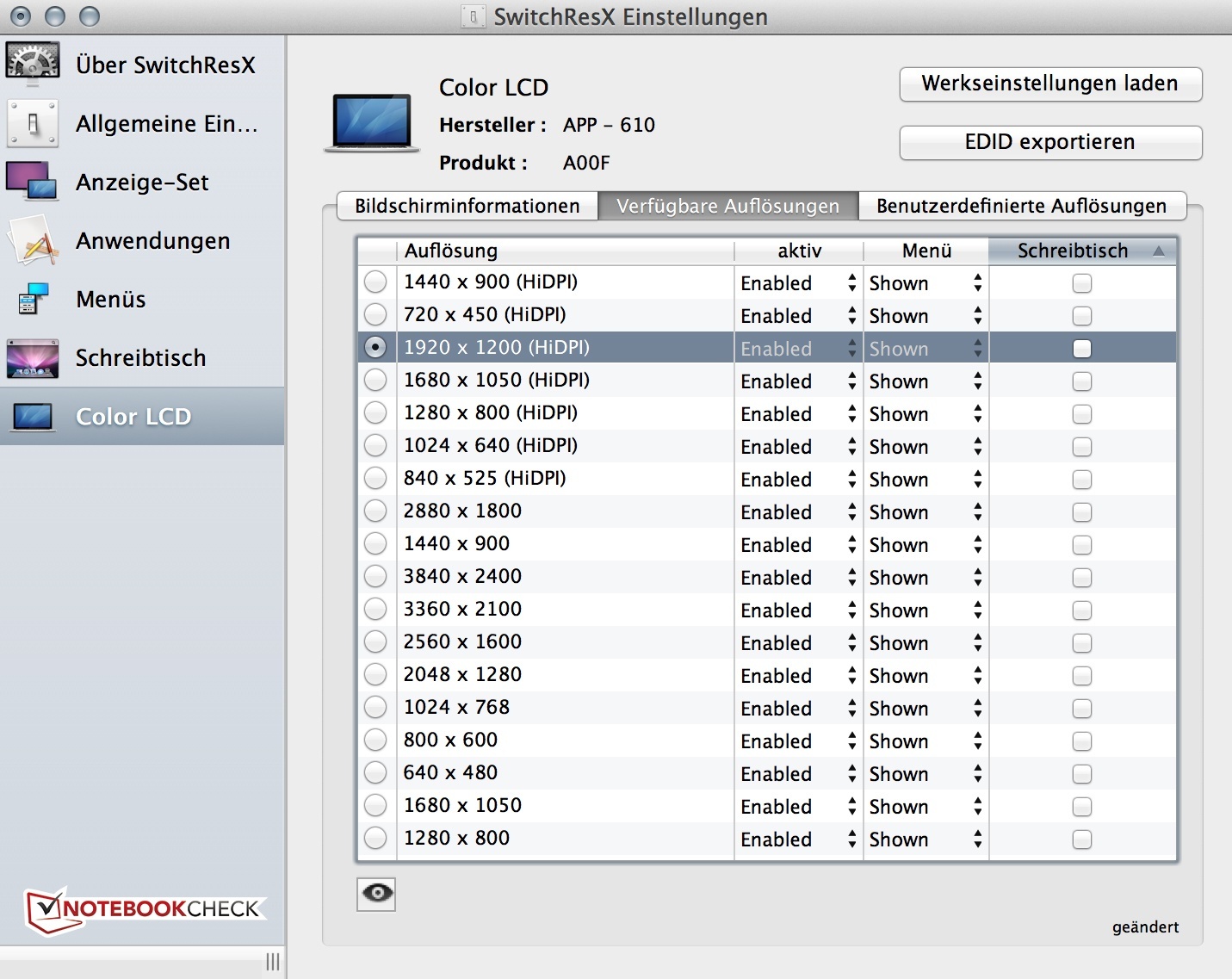Open aktiv dropdown for 1440 x 900 (HiDPI)
This screenshot has height=979, width=1232.
tap(798, 283)
